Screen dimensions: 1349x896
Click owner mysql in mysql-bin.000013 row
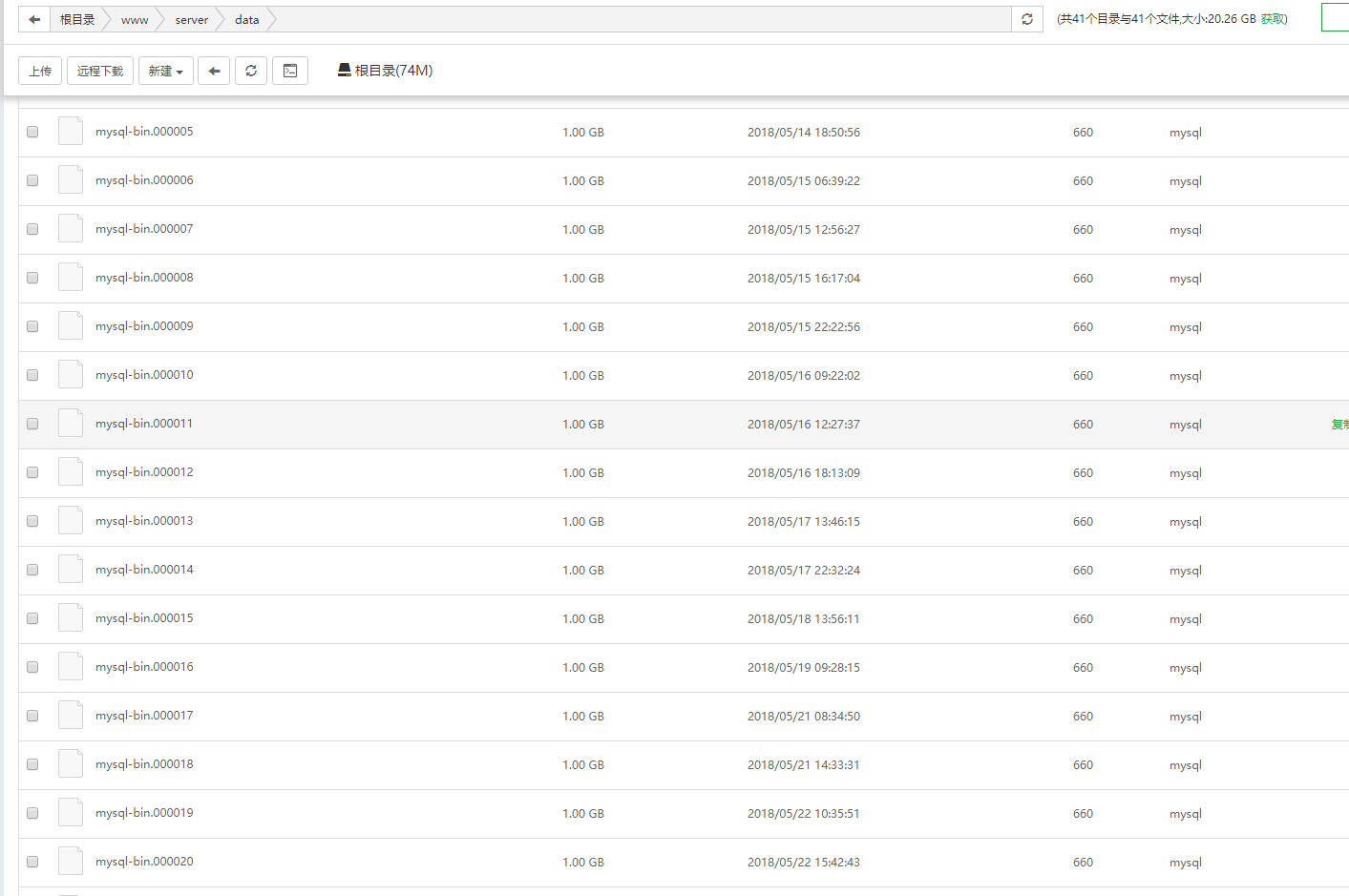tap(1186, 522)
